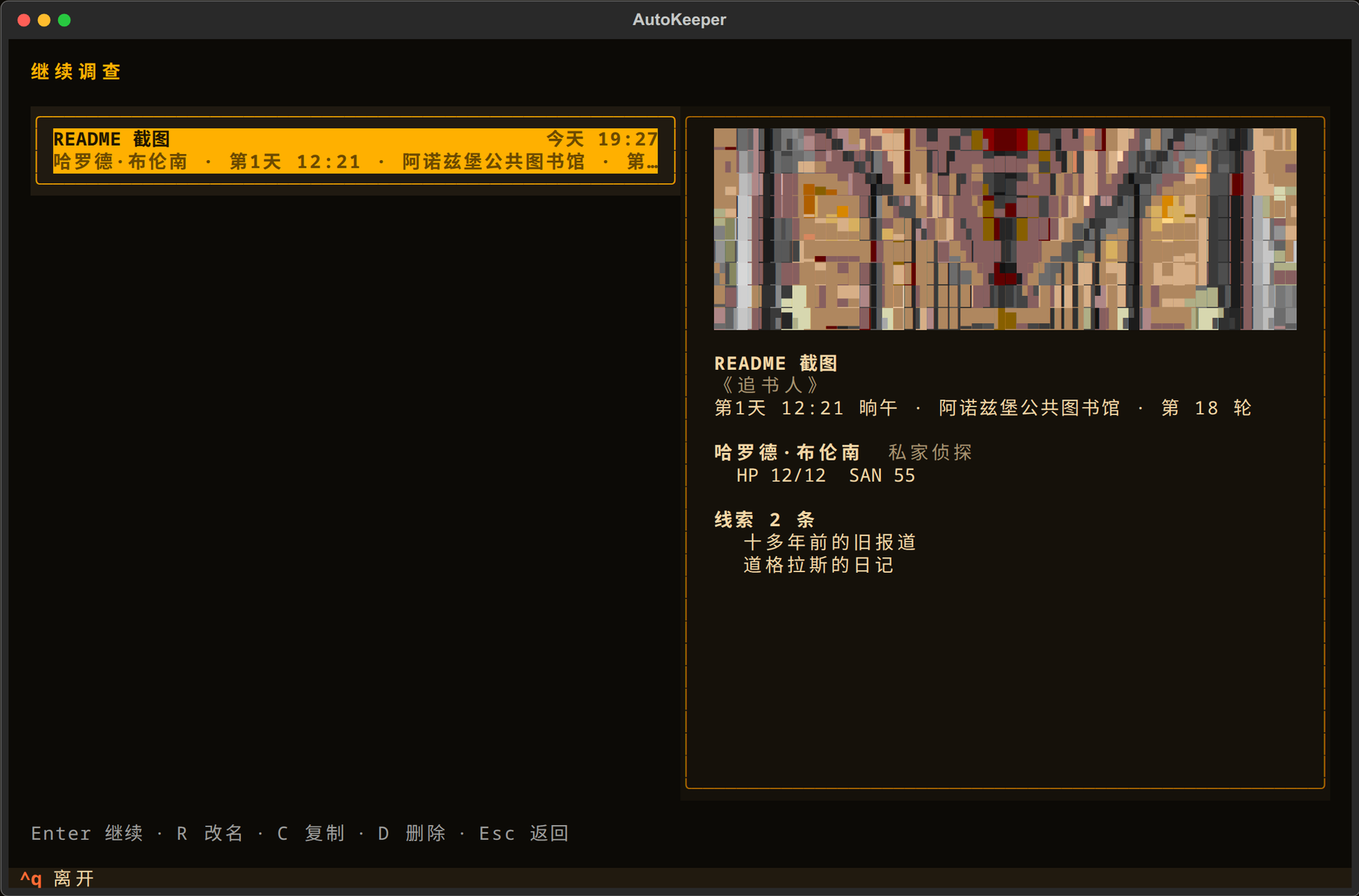This screenshot has width=1359, height=896.
Task: Click the 今天 19:27 timestamp
Action: coord(602,139)
